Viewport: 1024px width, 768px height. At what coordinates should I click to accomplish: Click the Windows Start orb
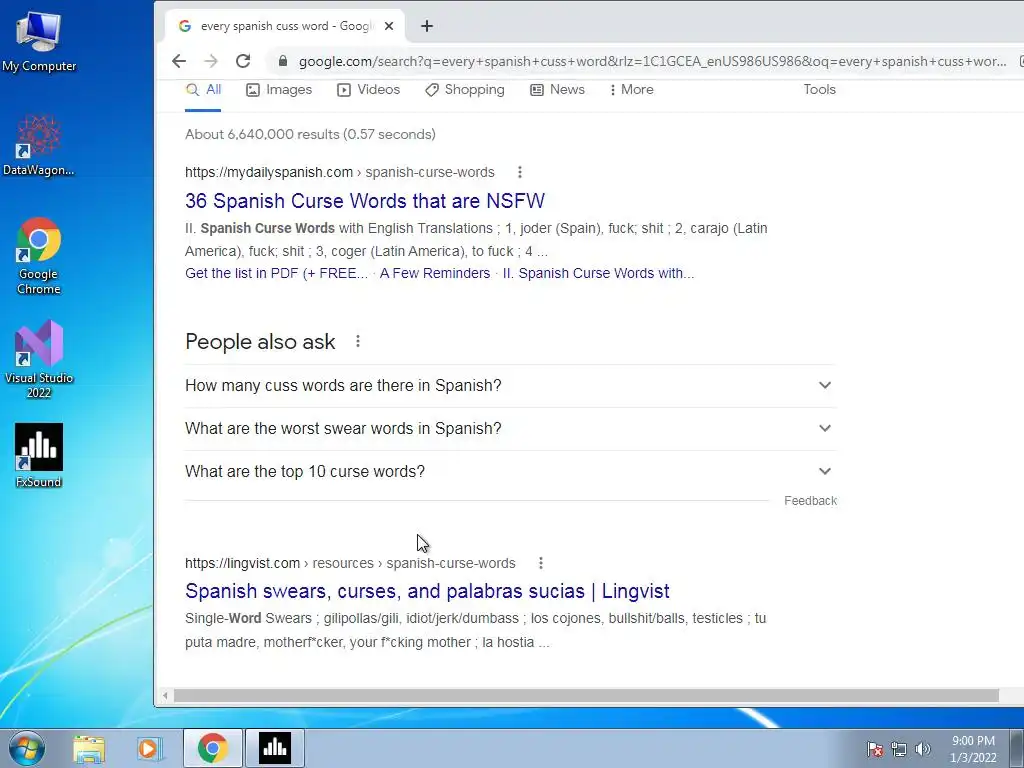27,748
